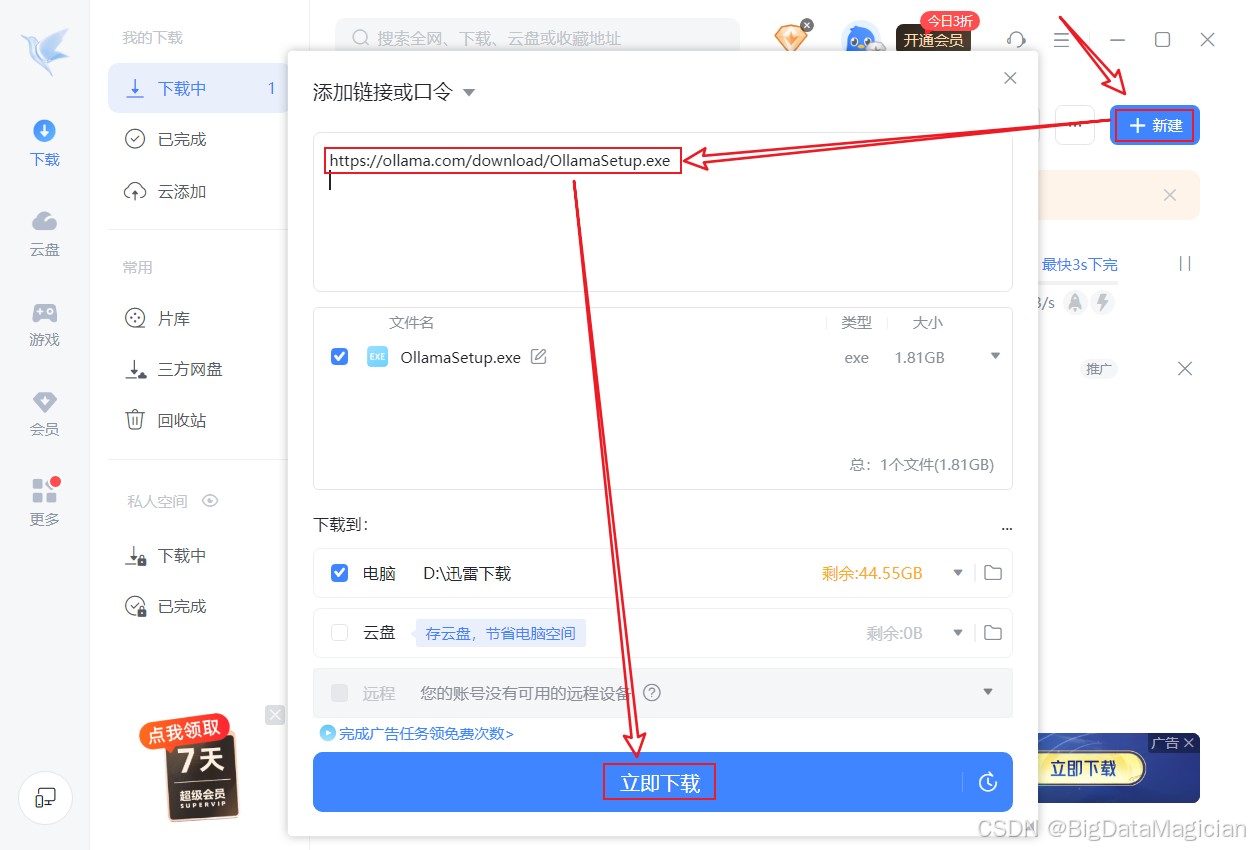Open the 云盘 path dropdown
Image resolution: width=1250 pixels, height=850 pixels.
pos(958,633)
